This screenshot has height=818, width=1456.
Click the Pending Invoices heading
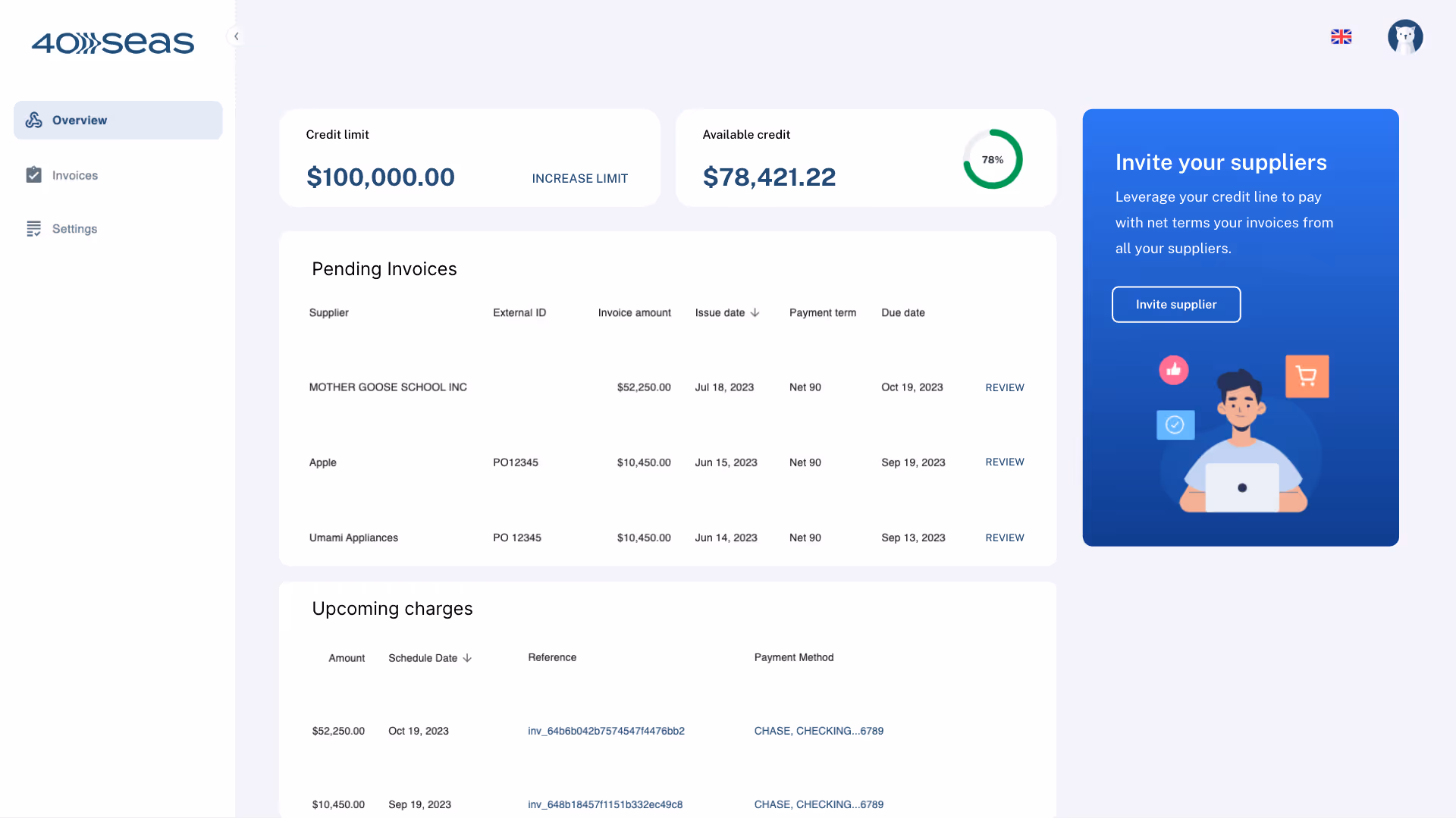coord(384,269)
